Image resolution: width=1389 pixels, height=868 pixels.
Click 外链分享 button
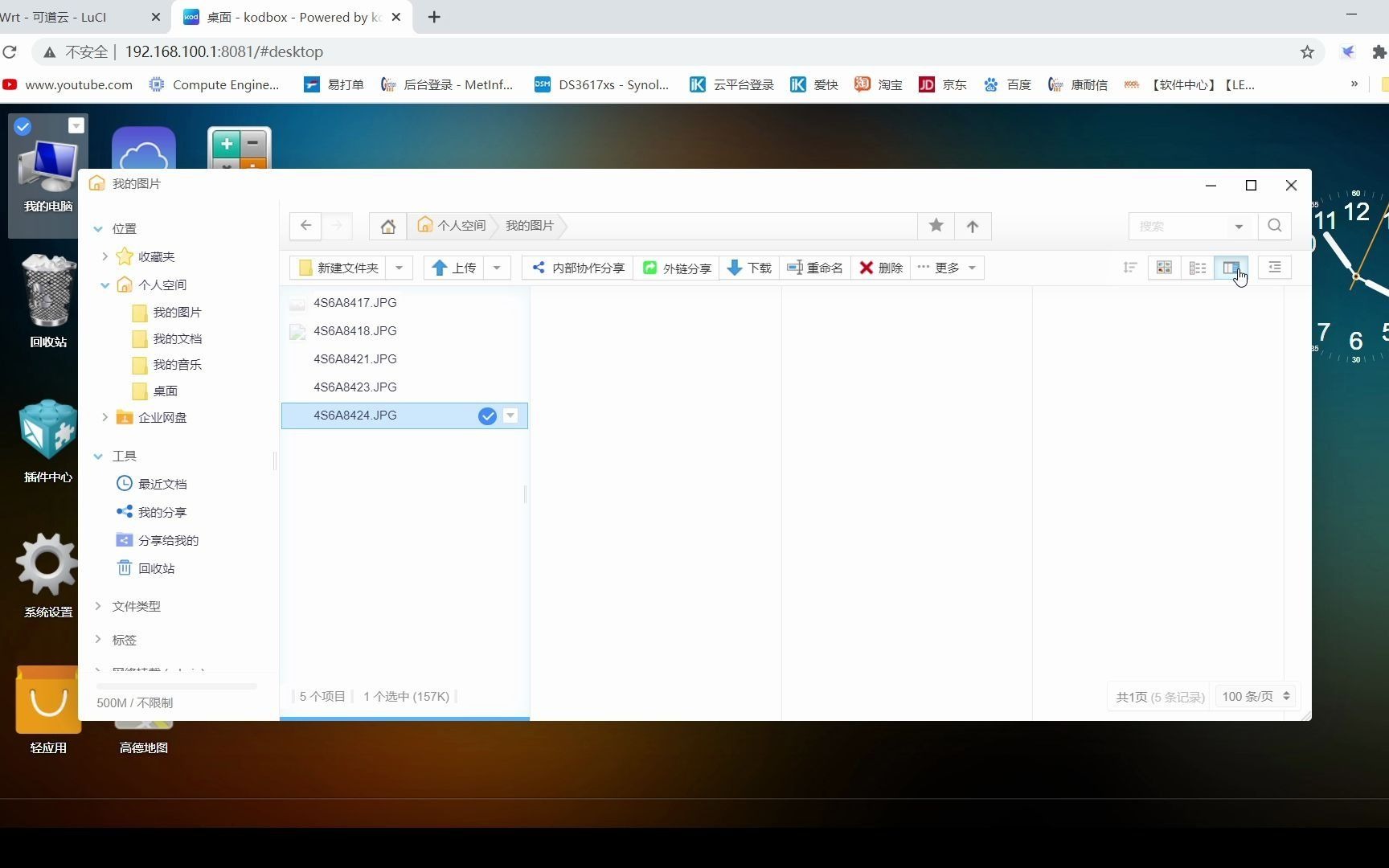(677, 268)
